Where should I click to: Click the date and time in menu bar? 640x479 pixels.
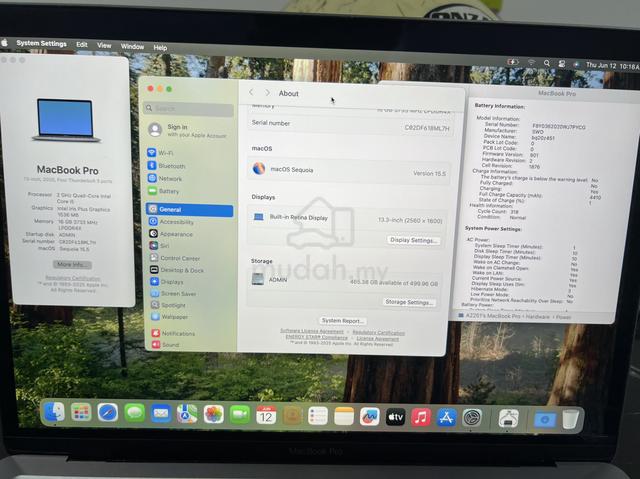coord(612,65)
